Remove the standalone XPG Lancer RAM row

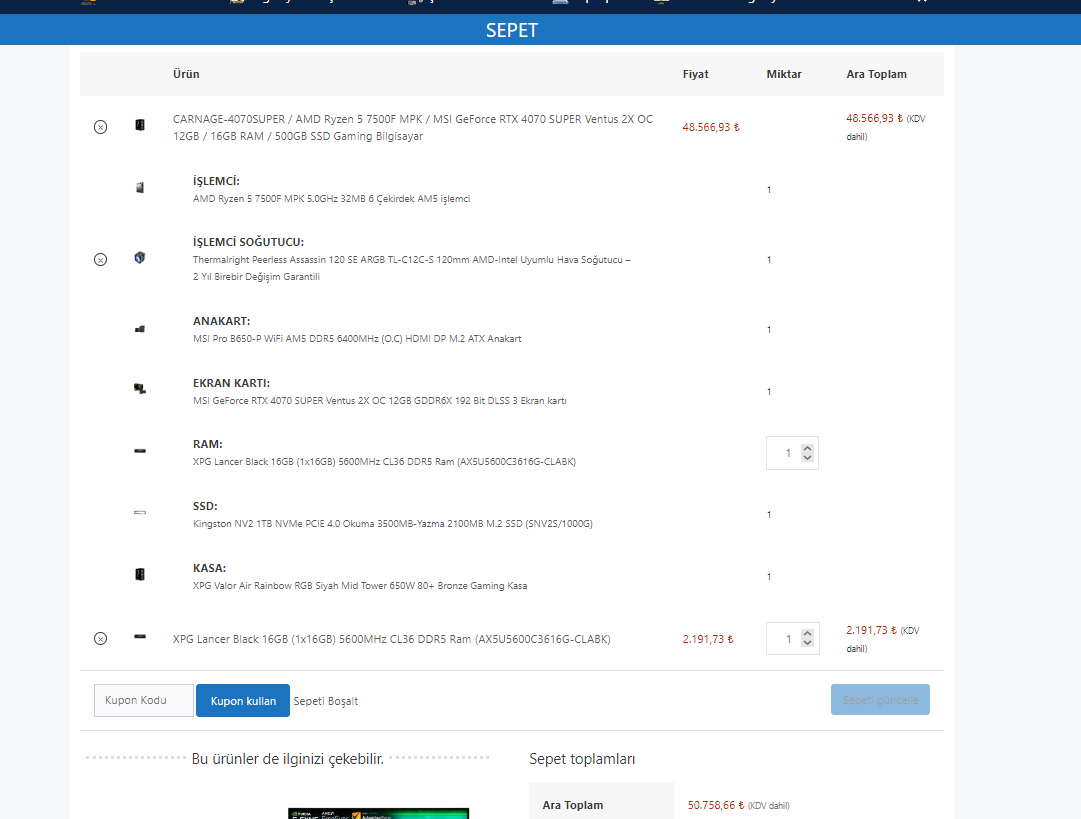click(x=101, y=638)
